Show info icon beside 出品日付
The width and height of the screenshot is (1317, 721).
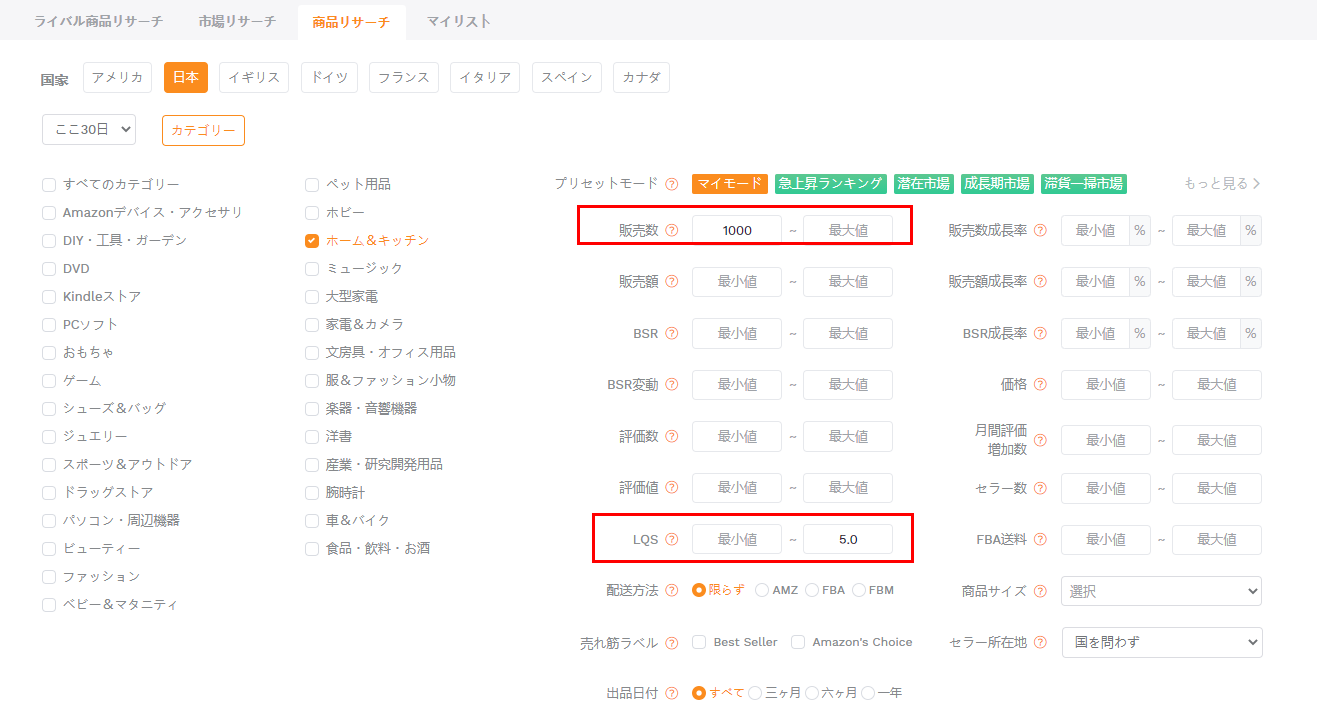[x=672, y=693]
